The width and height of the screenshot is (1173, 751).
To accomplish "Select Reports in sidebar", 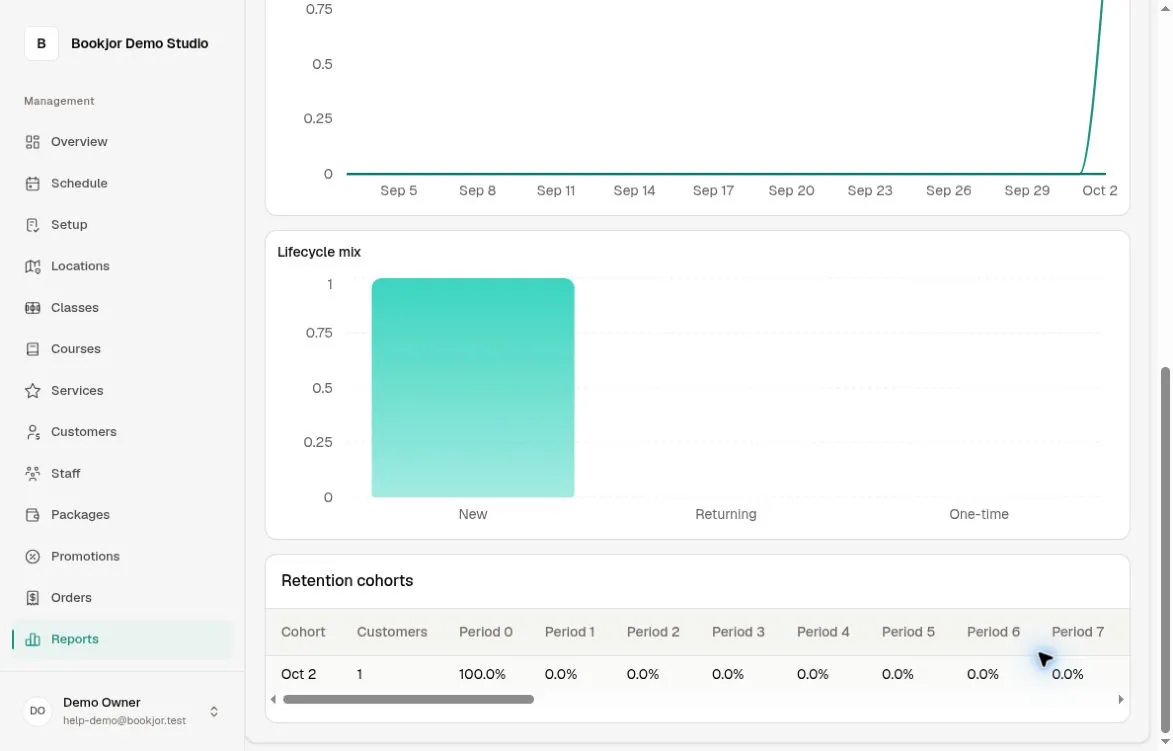I will [121, 640].
